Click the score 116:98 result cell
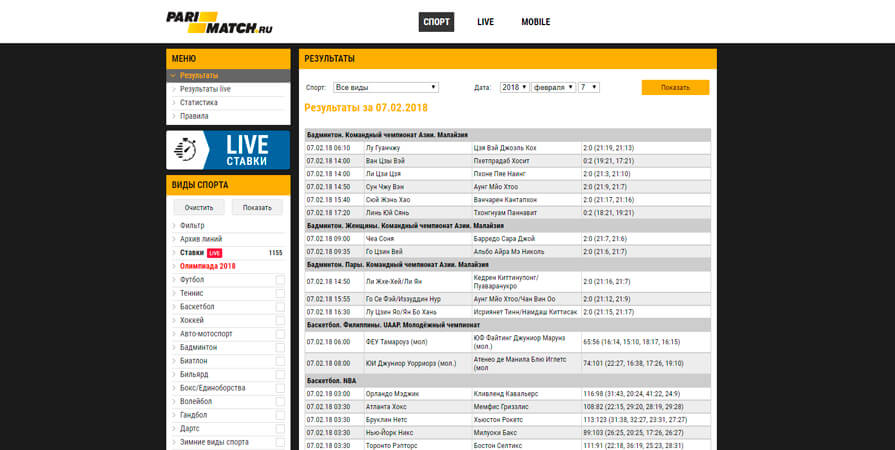The height and width of the screenshot is (450, 895). coord(646,394)
